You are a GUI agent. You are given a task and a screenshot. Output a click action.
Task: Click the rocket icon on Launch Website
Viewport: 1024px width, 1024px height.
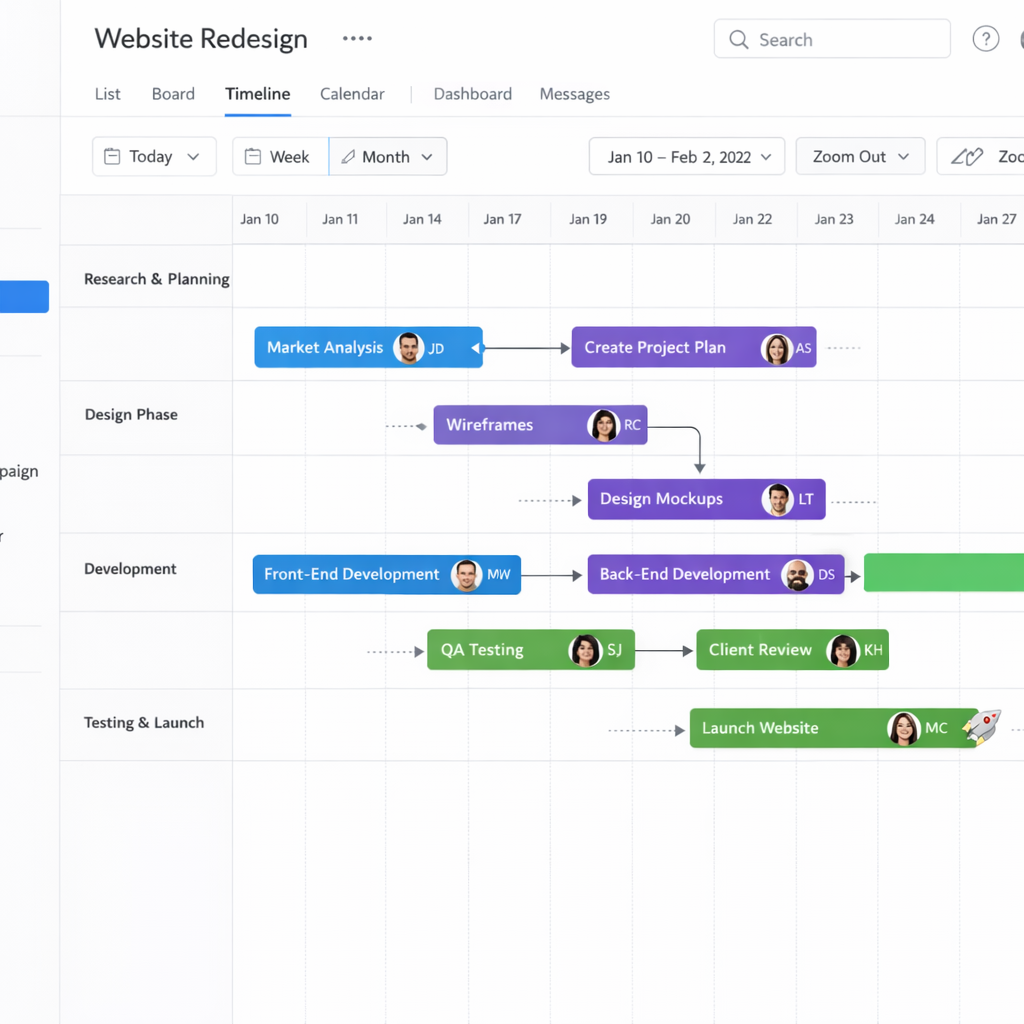982,728
